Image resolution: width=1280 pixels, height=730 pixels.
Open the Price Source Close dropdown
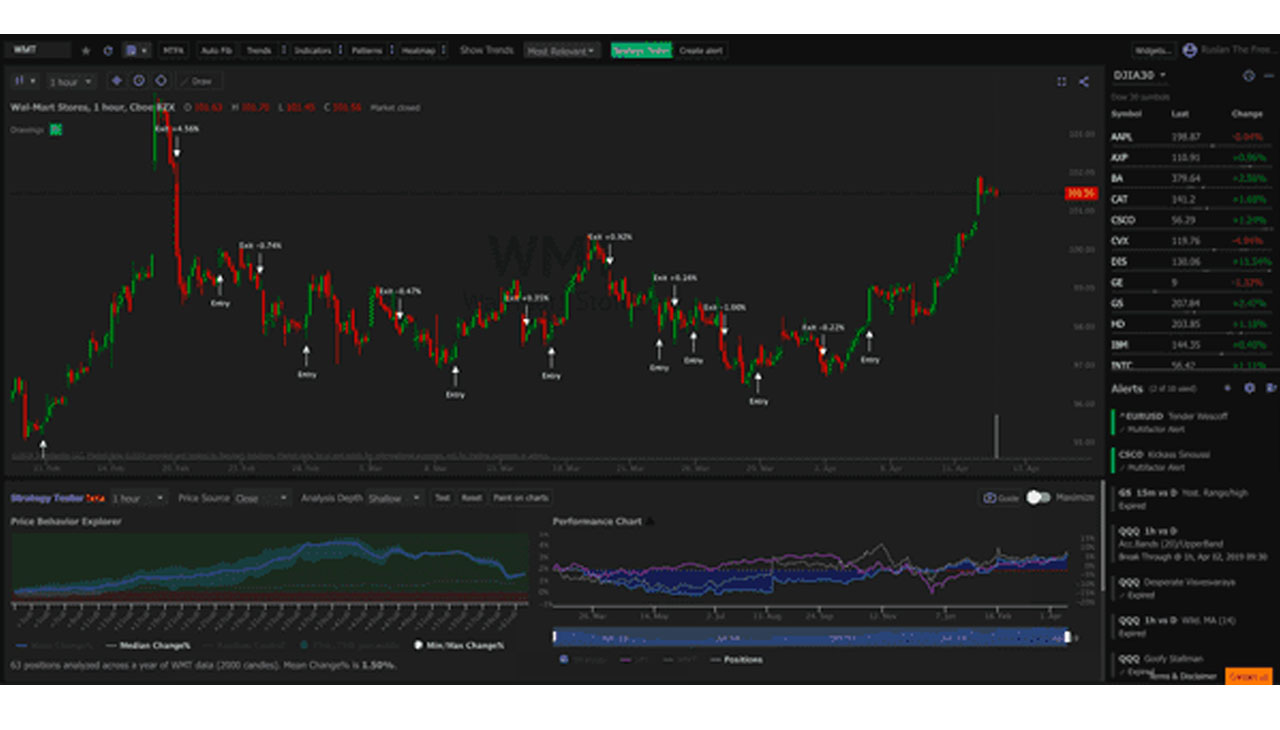(260, 498)
